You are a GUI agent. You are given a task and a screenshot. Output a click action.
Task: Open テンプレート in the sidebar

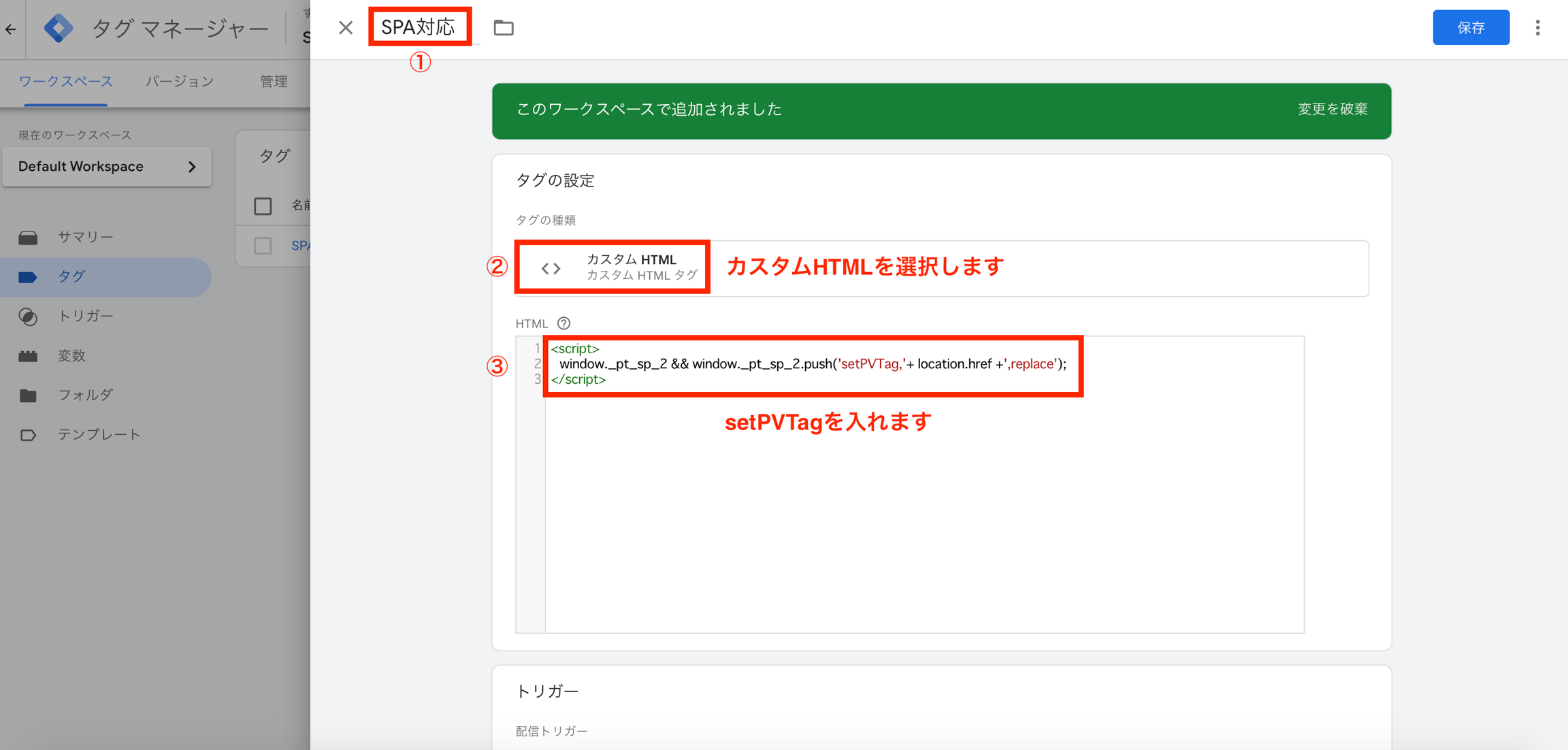tap(99, 434)
